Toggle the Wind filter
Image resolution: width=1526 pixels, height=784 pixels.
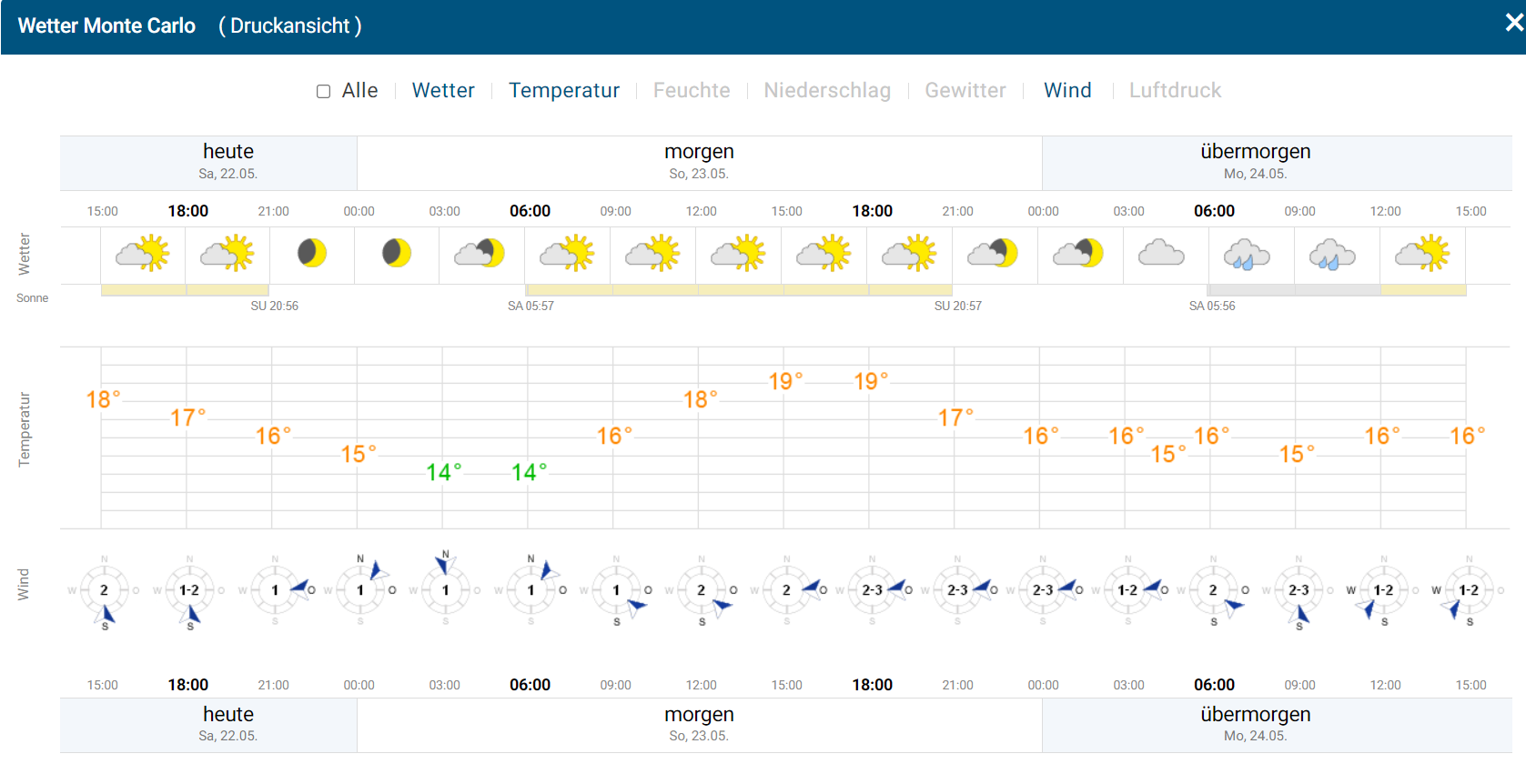click(1067, 90)
